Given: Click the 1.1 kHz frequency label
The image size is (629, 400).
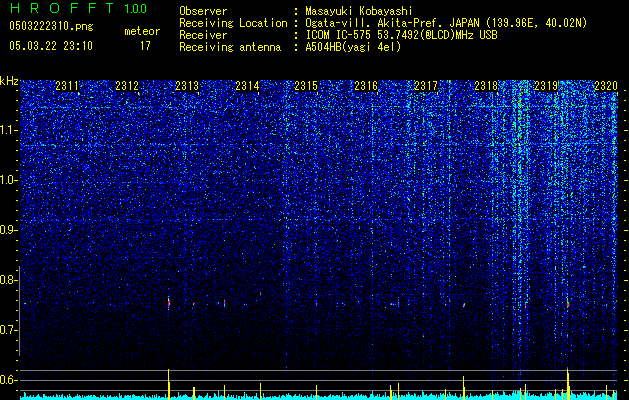Looking at the screenshot, I should [8, 130].
